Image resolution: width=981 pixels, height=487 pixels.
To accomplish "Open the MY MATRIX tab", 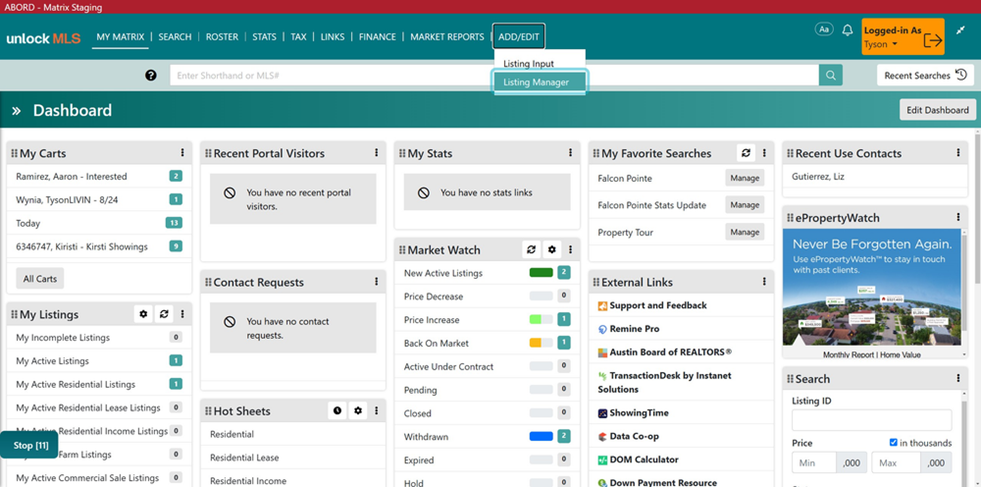I will click(x=120, y=37).
